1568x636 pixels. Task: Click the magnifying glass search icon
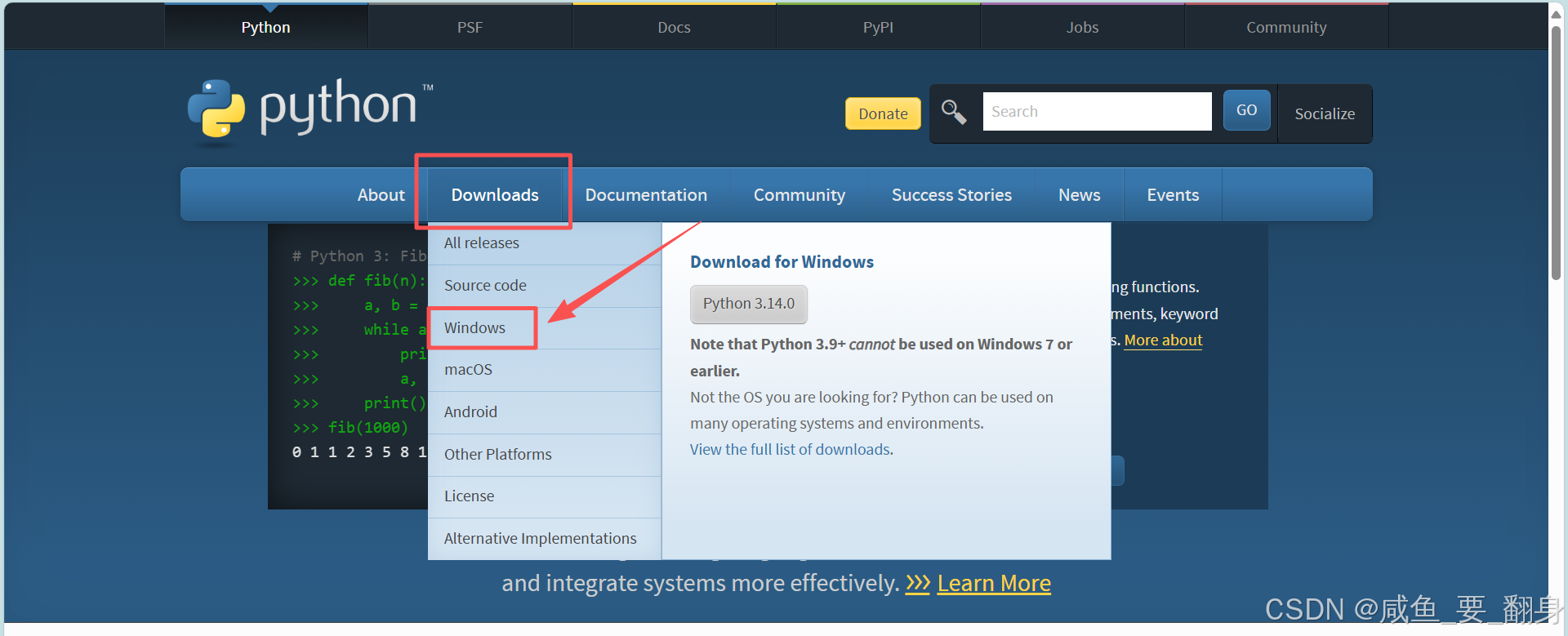pos(954,112)
